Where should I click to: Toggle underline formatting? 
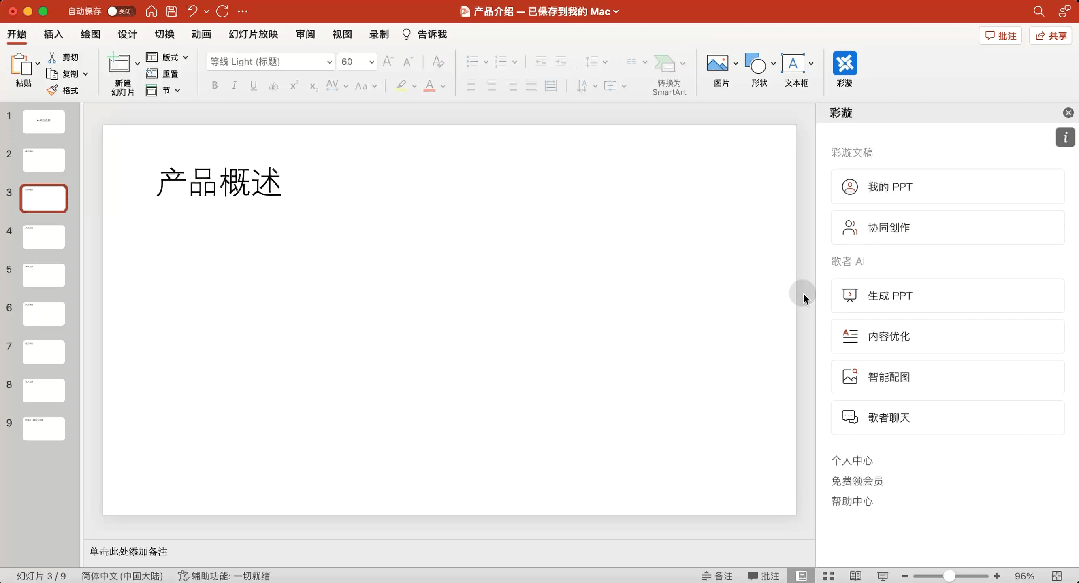[253, 85]
